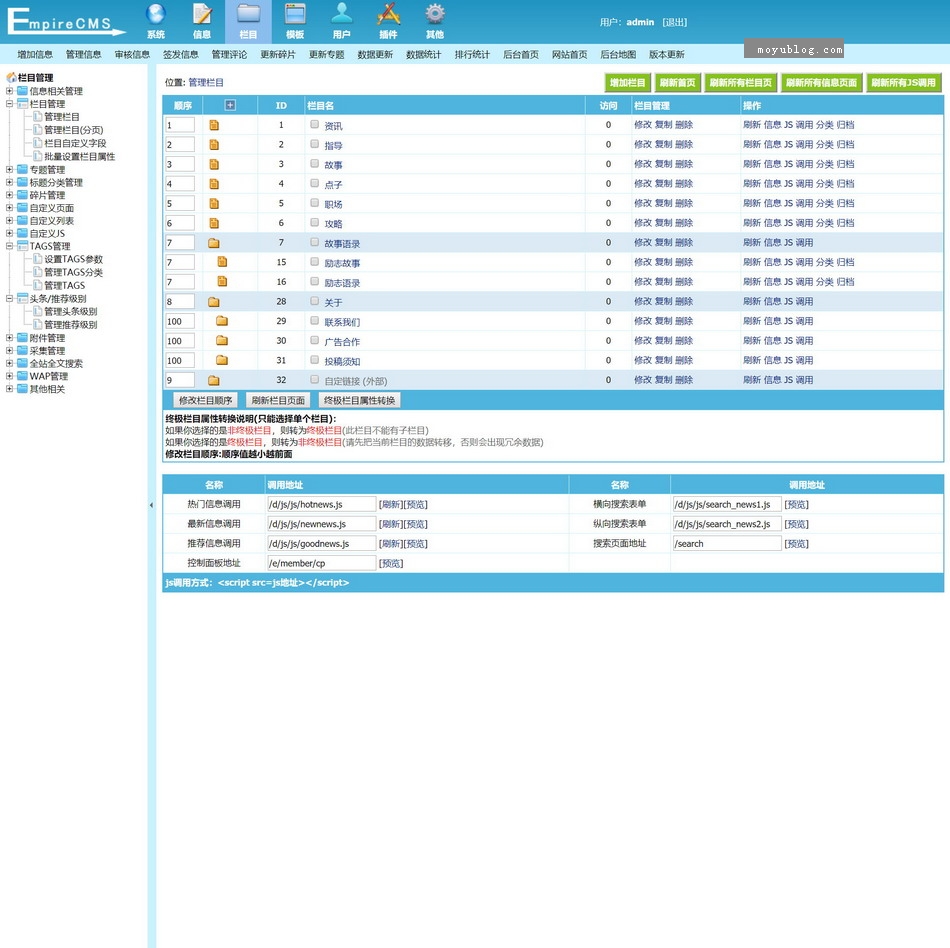Collapse the left sidebar with arrow handle
The height and width of the screenshot is (948, 950).
click(151, 505)
